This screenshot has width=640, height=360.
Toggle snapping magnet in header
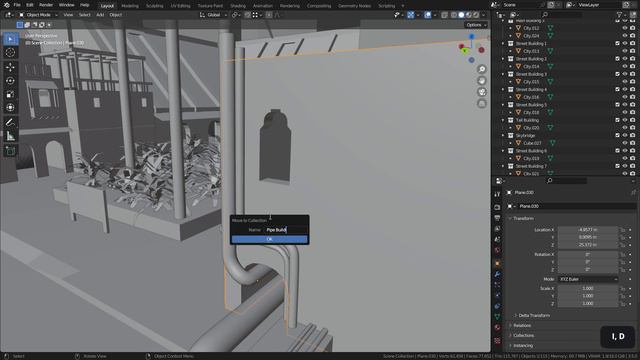click(248, 15)
